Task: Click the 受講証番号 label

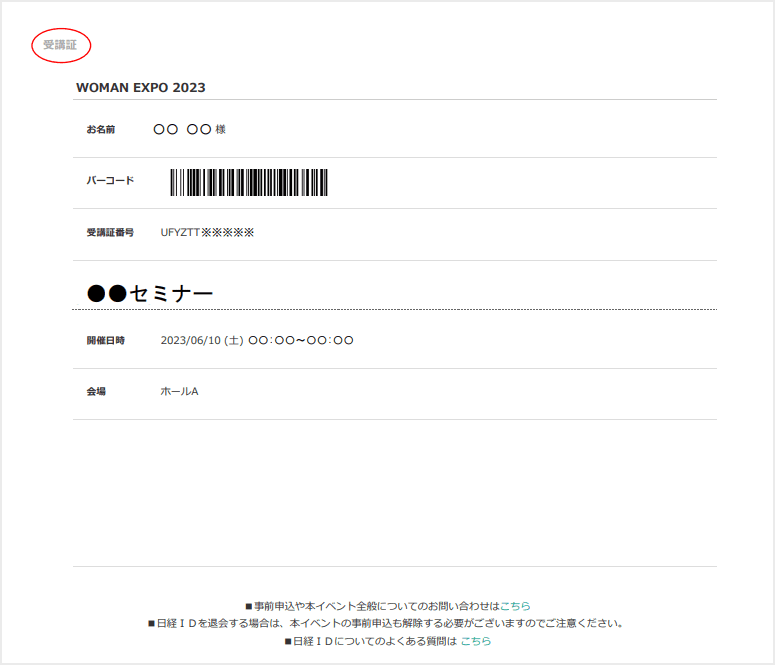Action: (110, 232)
